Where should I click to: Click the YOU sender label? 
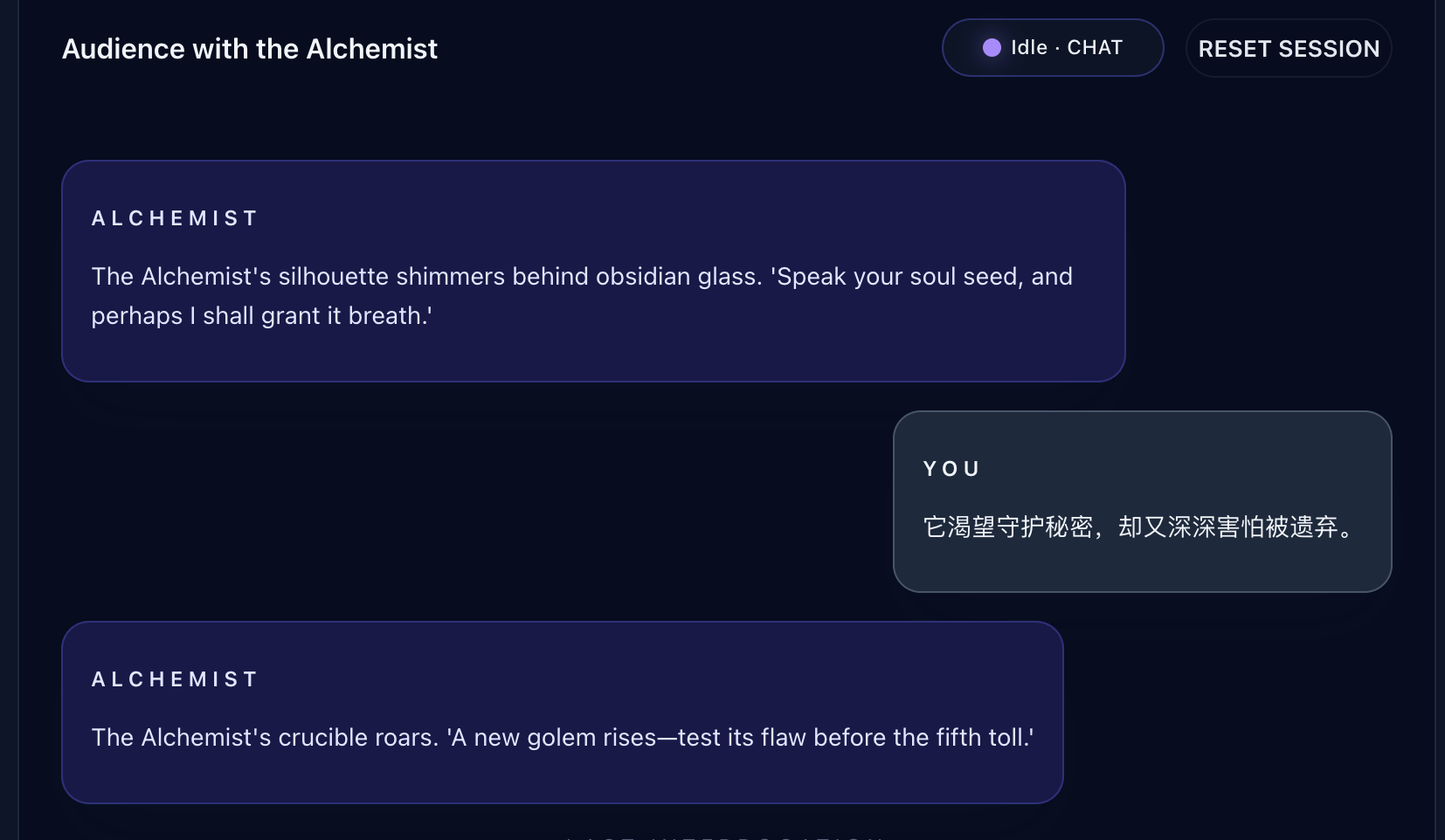click(951, 469)
